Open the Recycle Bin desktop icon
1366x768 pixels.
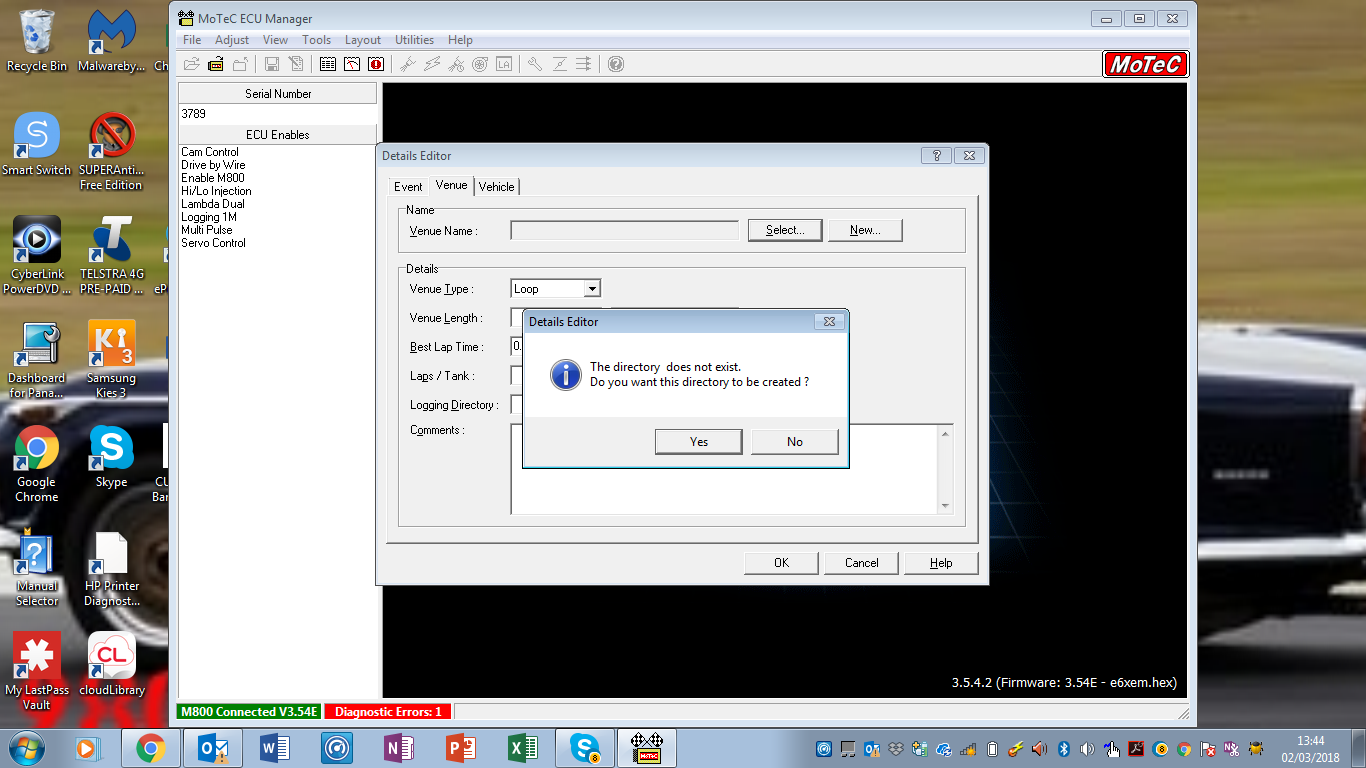(37, 40)
